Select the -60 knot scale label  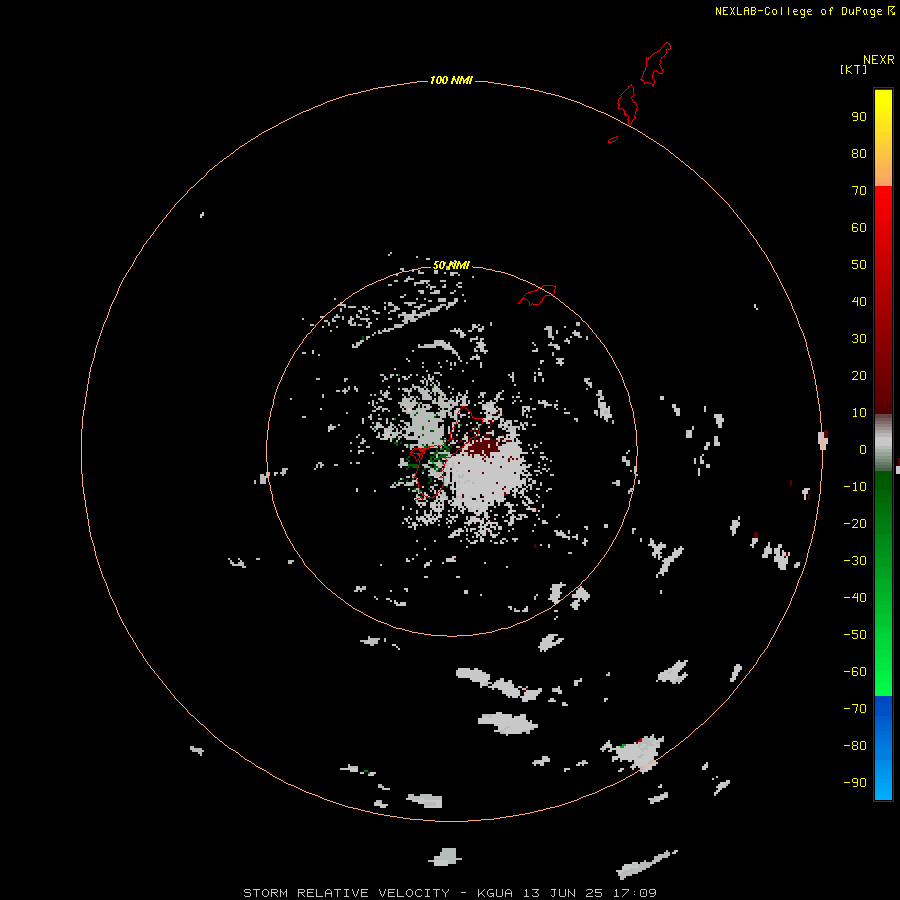point(855,672)
